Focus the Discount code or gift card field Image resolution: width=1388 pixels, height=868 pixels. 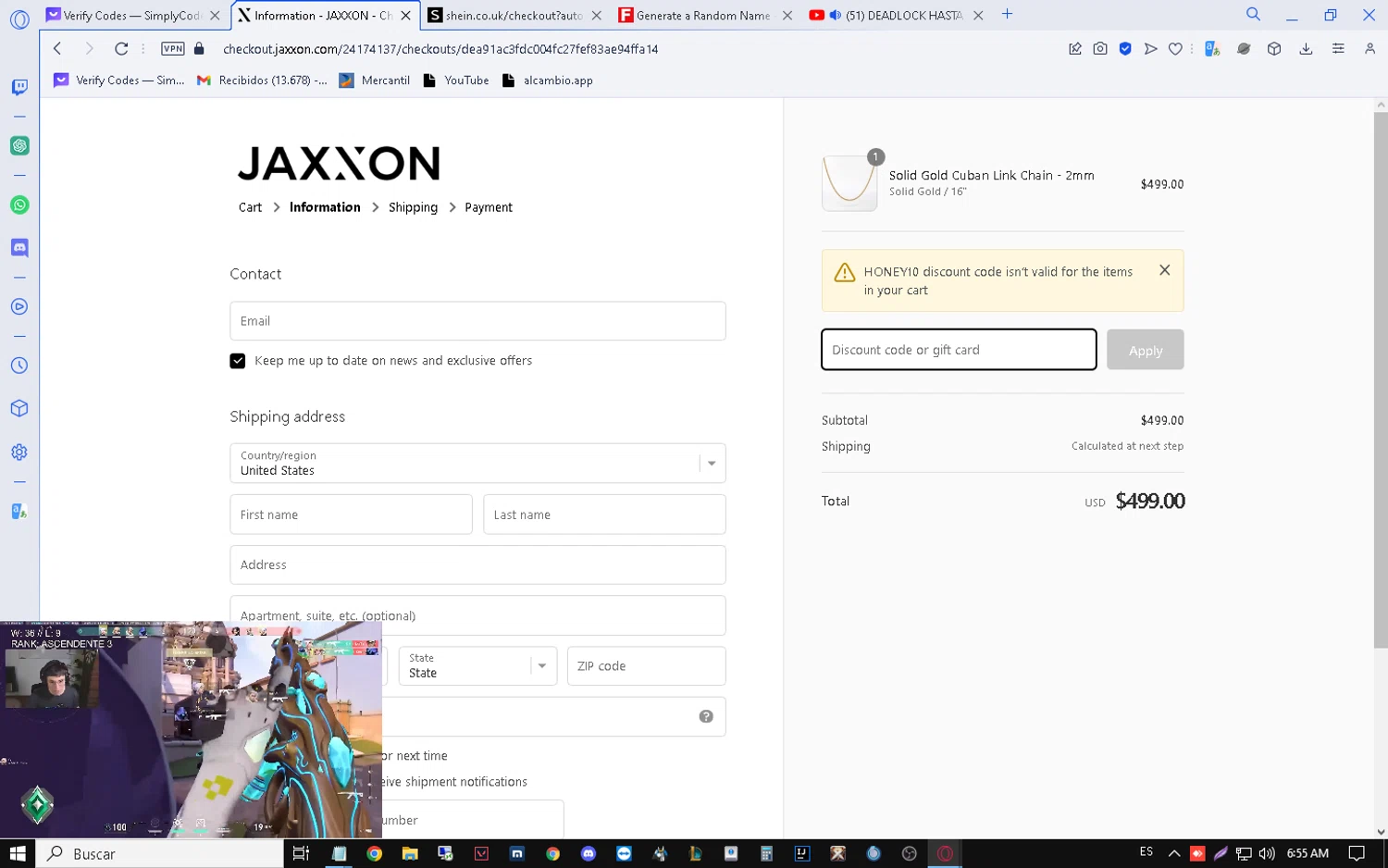click(x=959, y=350)
